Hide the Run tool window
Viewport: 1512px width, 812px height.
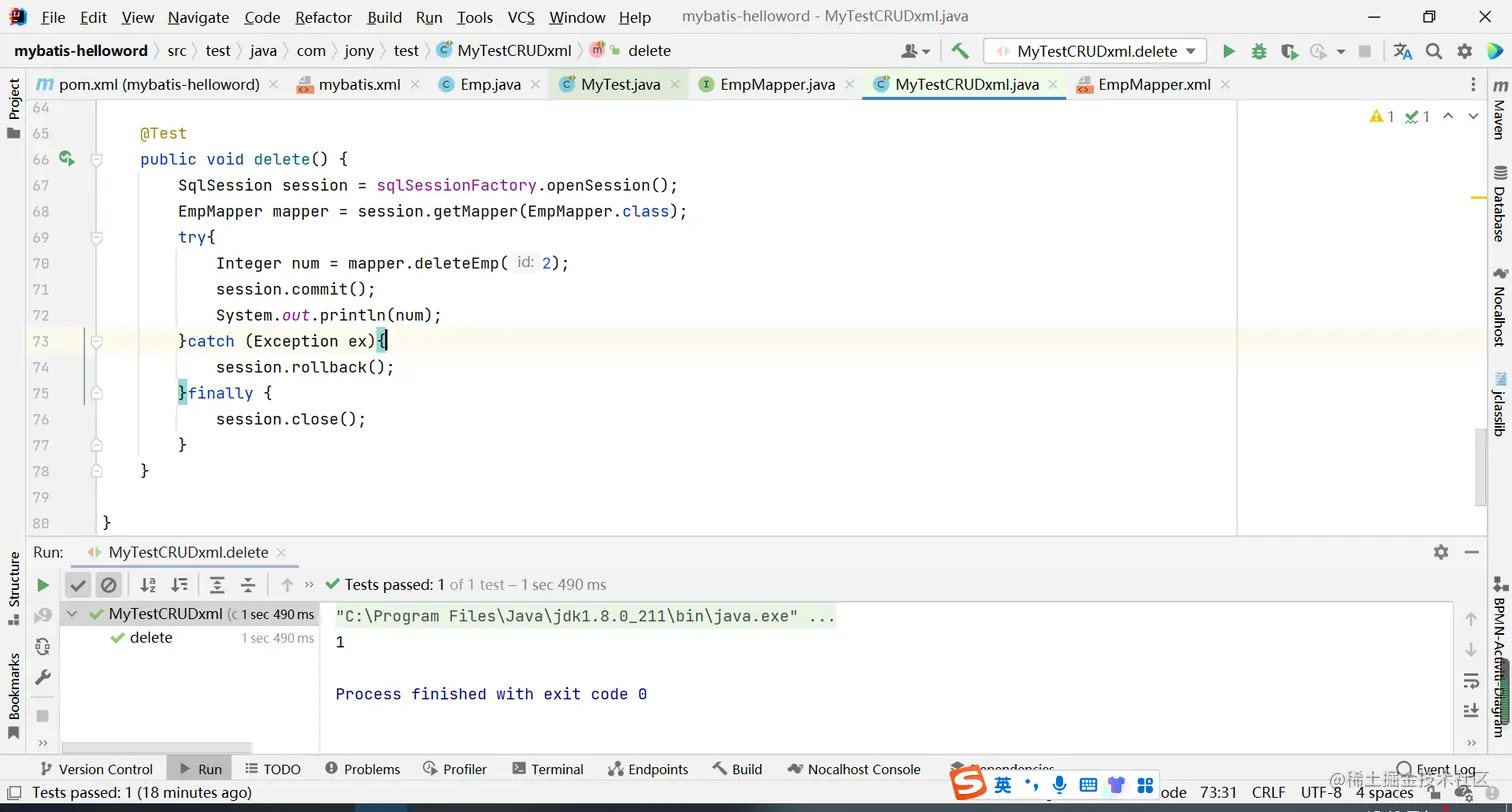tap(1471, 552)
